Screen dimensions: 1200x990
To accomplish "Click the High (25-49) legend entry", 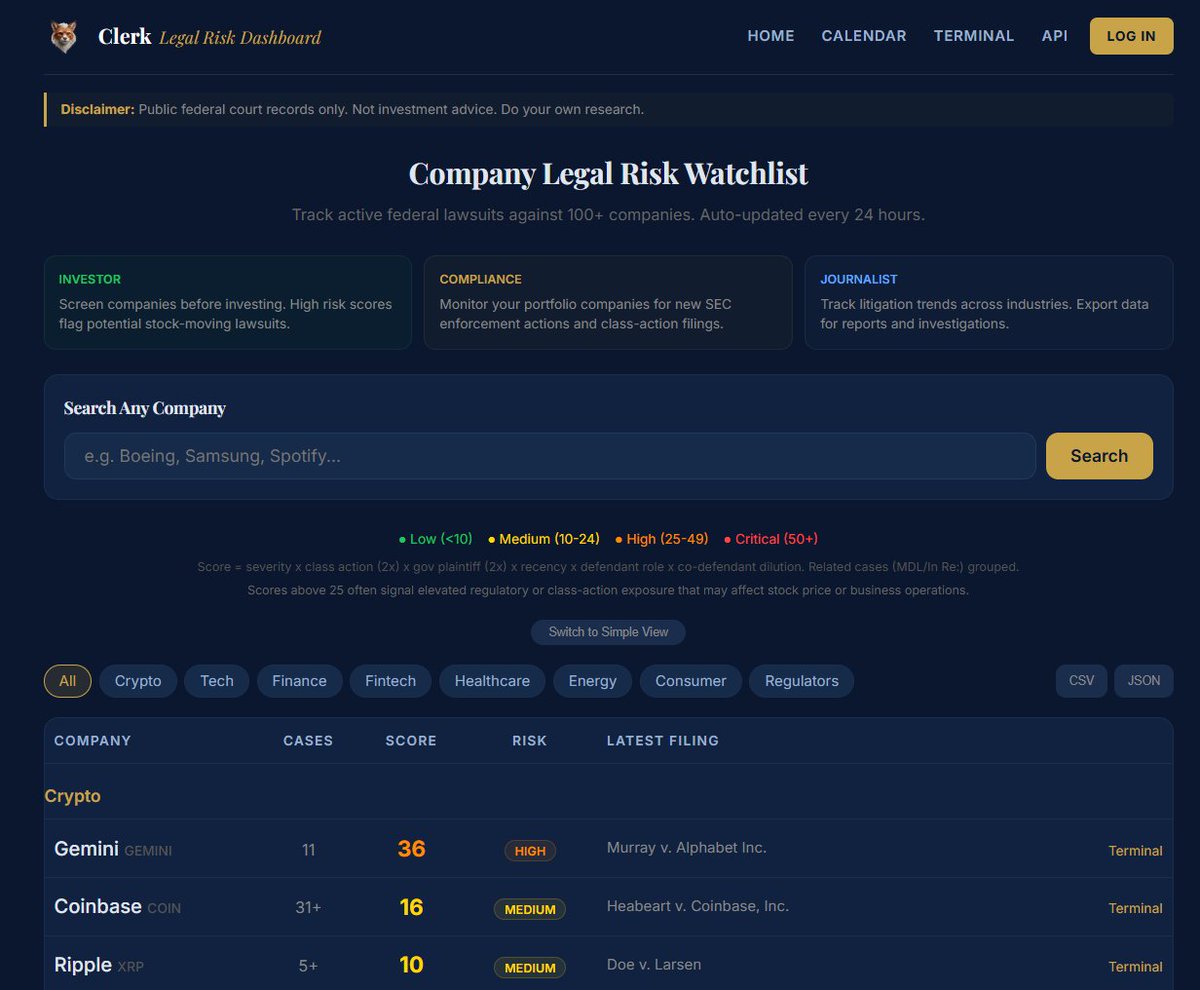I will (x=662, y=539).
